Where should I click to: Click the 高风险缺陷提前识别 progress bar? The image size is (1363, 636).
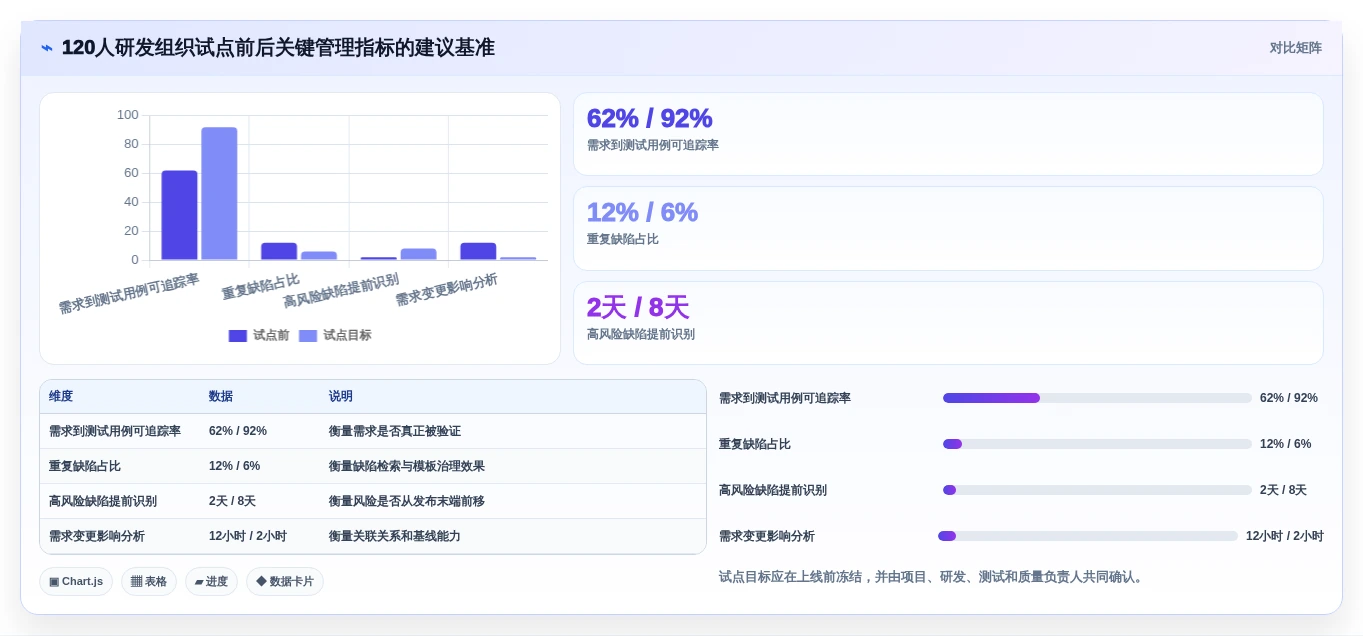pos(1097,490)
